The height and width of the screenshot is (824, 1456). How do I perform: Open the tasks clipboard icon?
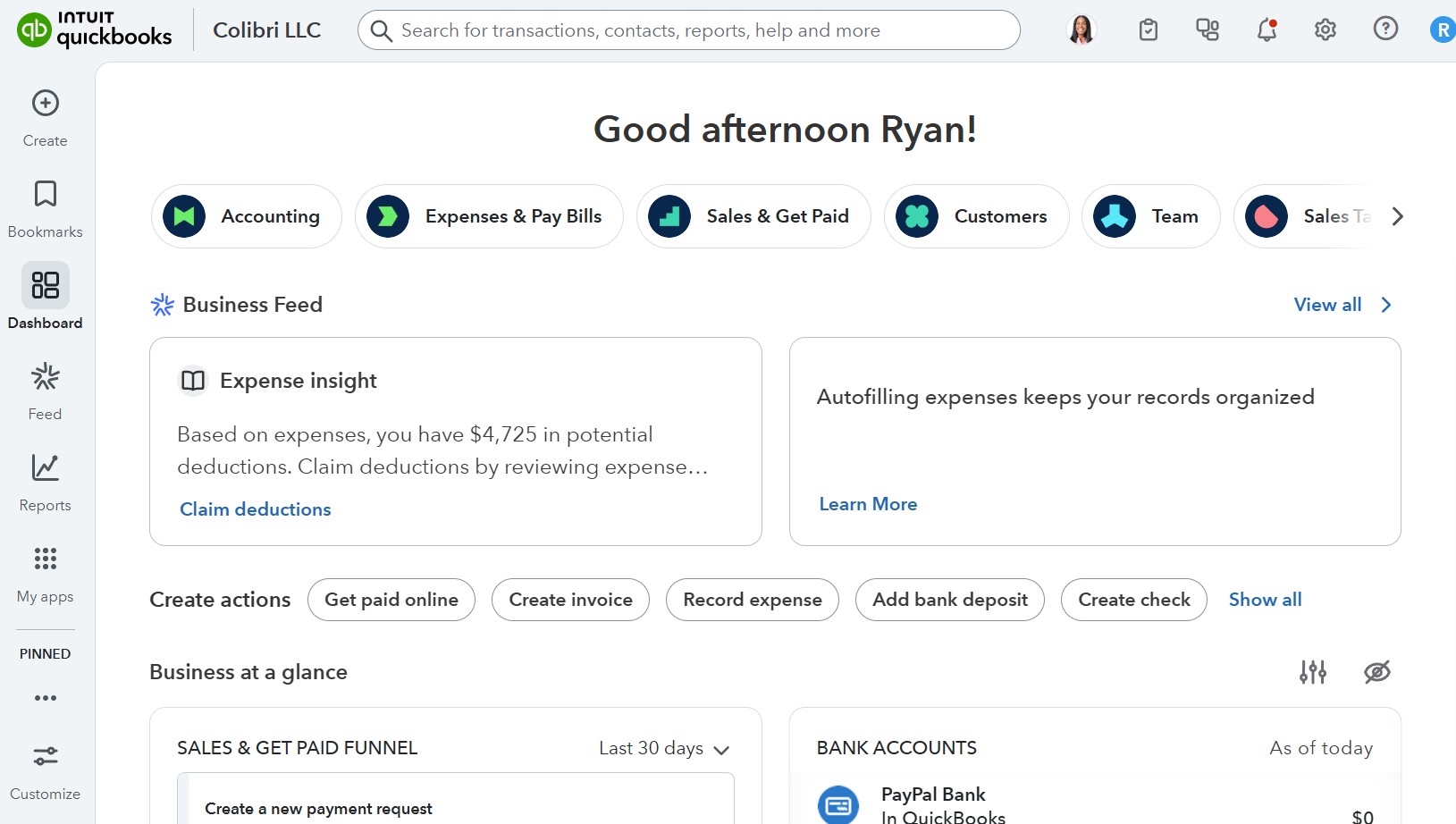pos(1149,29)
